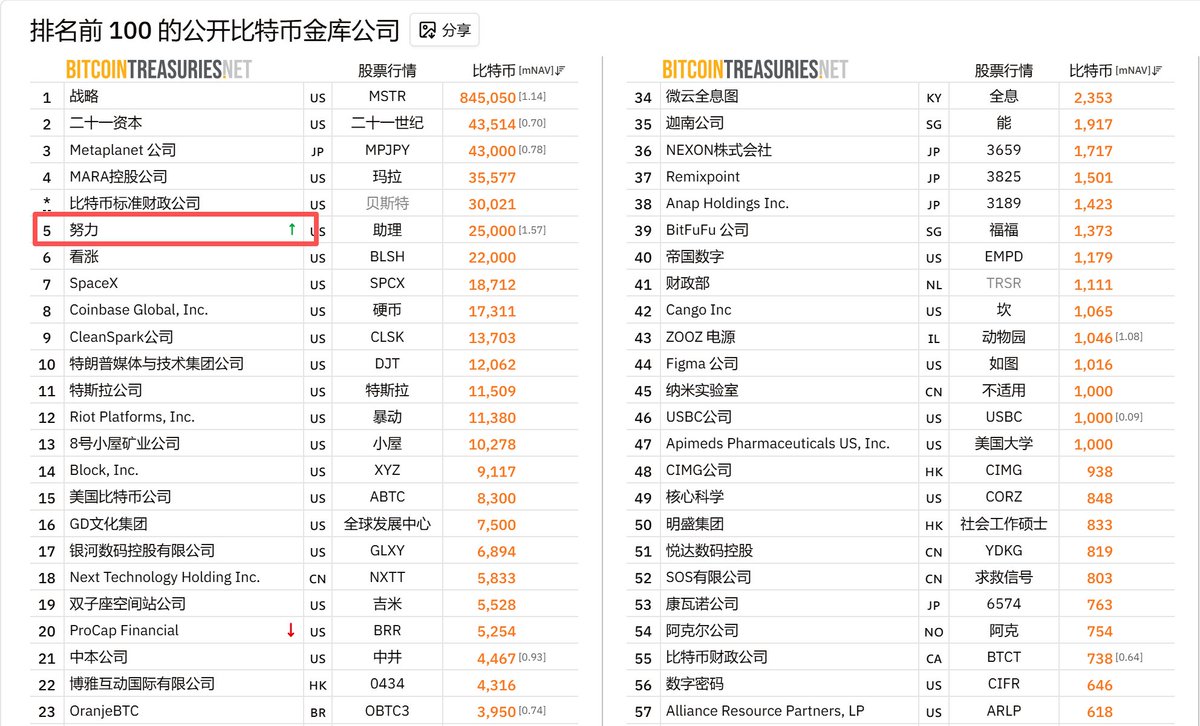Click the 845,050 bitcoin holdings value

pyautogui.click(x=488, y=97)
